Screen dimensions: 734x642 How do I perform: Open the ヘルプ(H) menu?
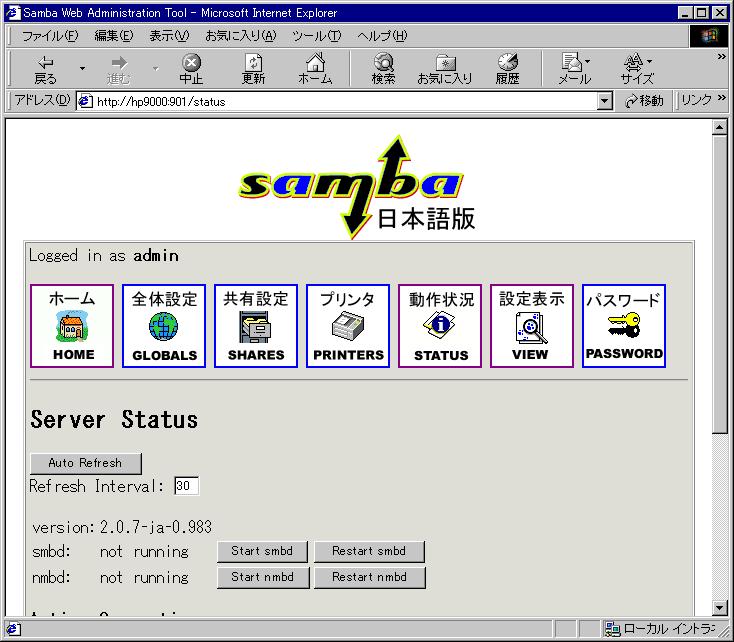tap(382, 36)
